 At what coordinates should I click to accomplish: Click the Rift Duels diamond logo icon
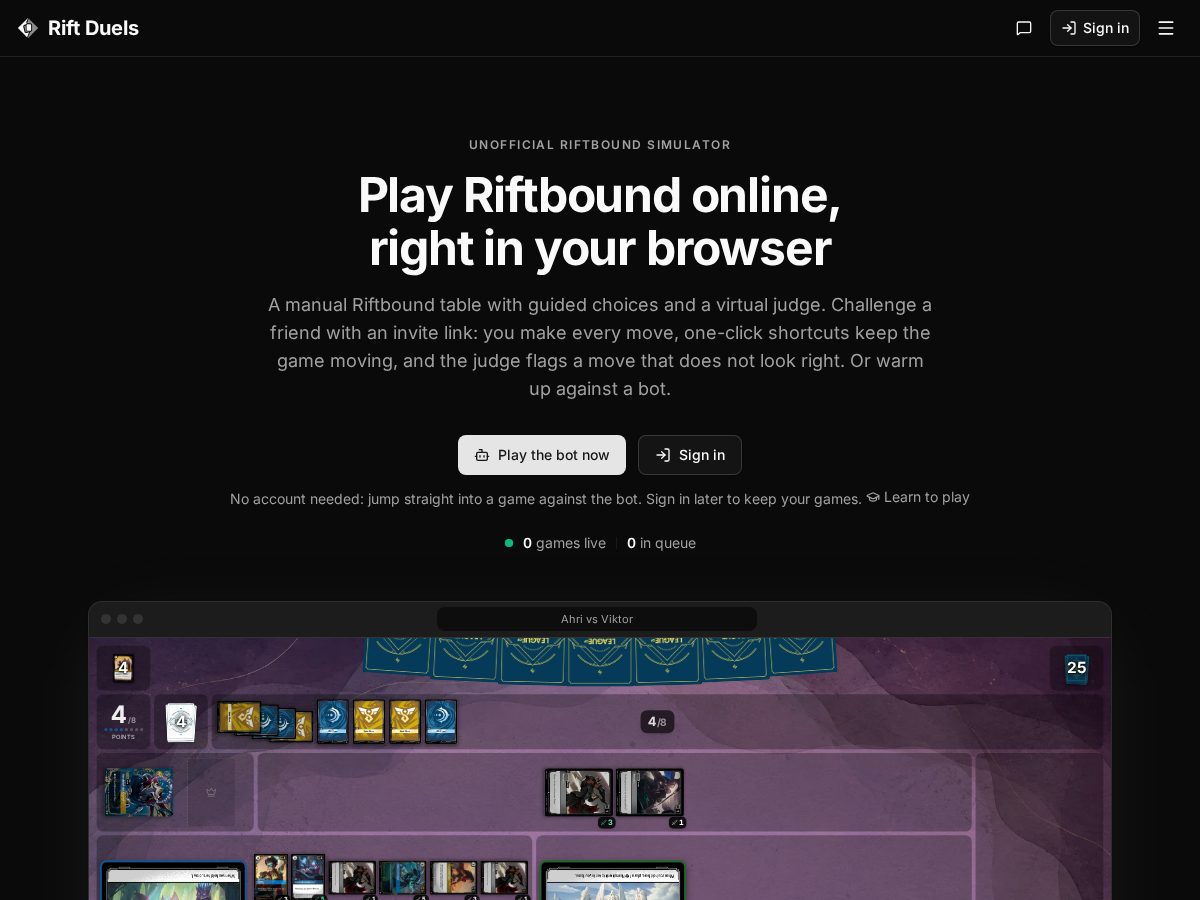pyautogui.click(x=28, y=28)
